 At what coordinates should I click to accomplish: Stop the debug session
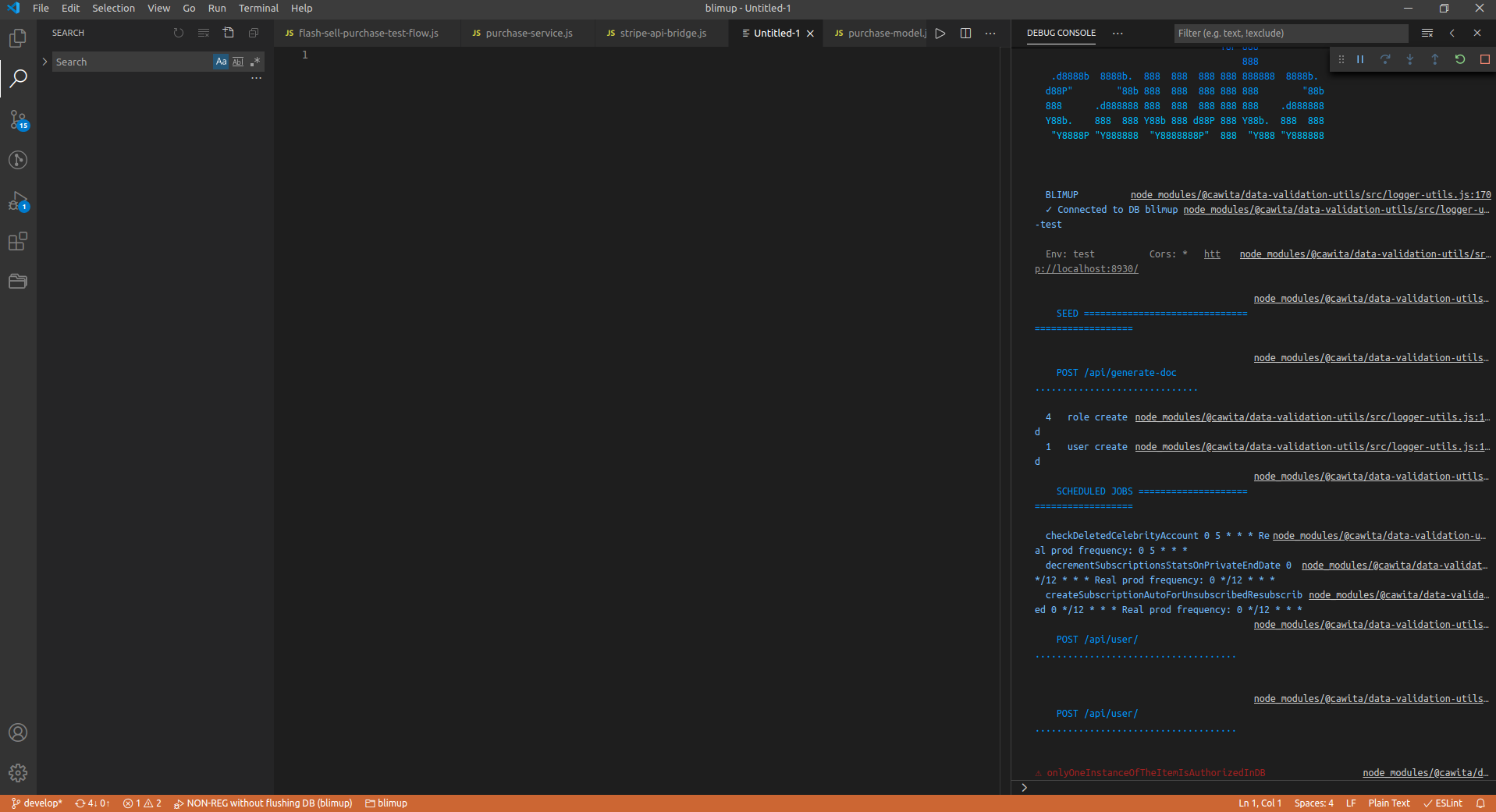point(1484,59)
